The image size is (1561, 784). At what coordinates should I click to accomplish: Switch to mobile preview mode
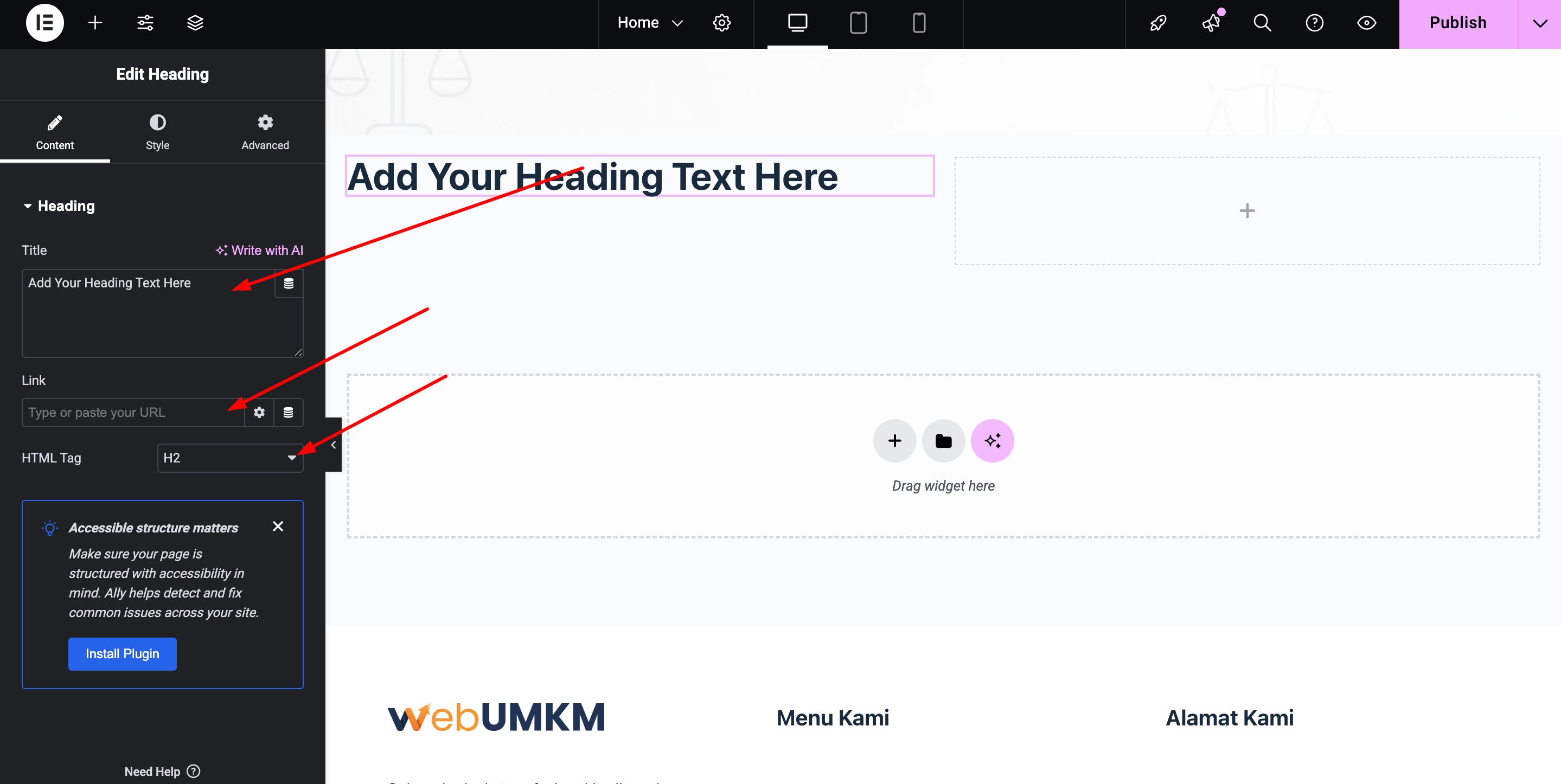[x=919, y=23]
